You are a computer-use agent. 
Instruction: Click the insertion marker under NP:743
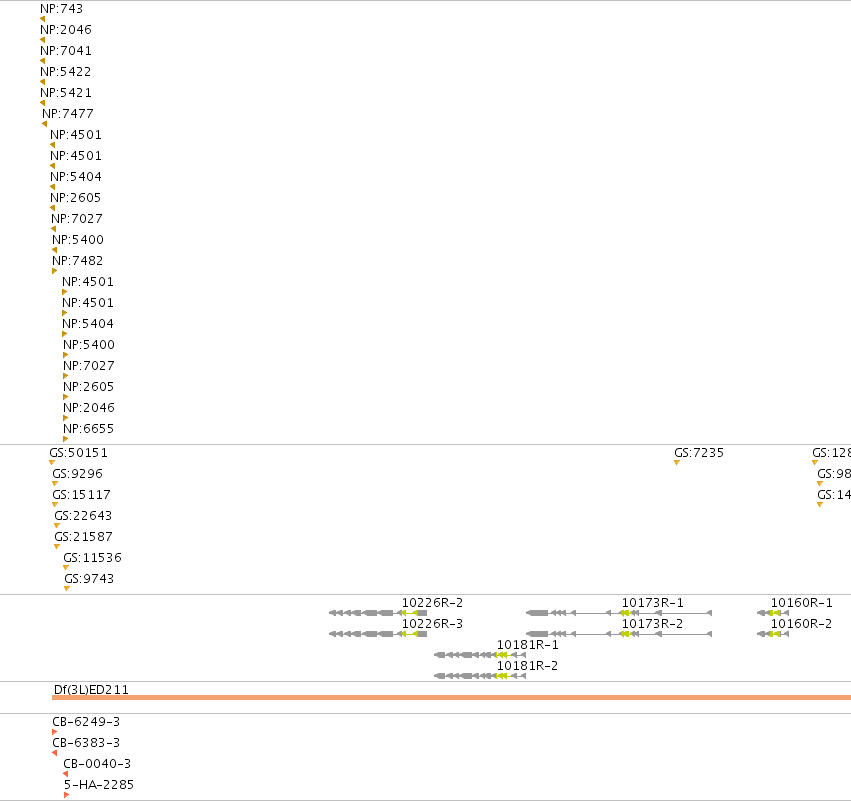[42, 20]
